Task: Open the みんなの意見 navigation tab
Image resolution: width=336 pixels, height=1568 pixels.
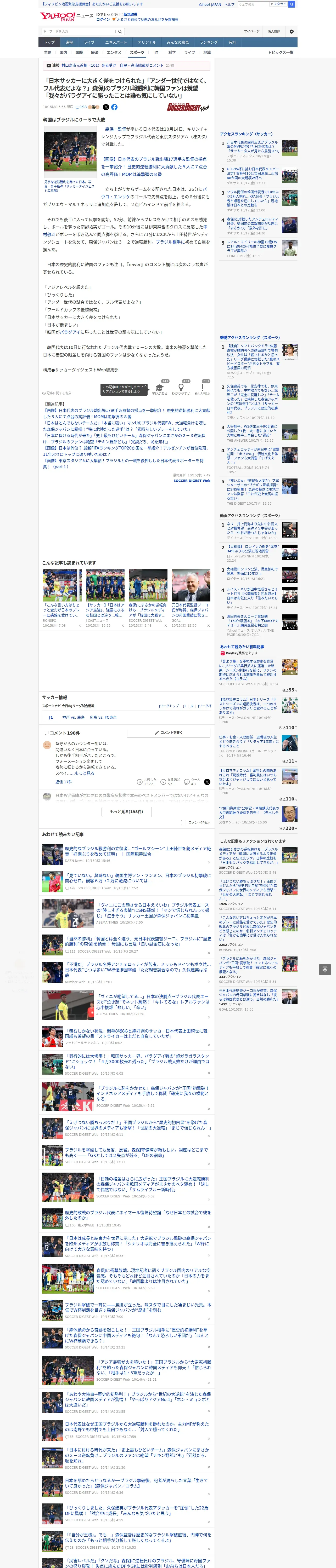Action: 178,43
